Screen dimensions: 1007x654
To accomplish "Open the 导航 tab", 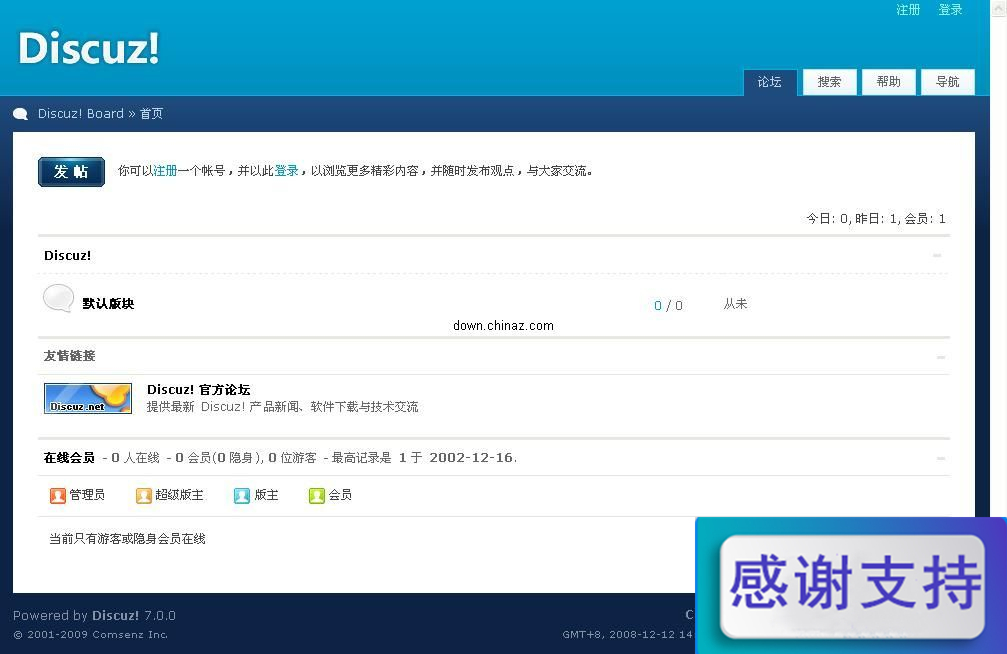I will point(947,82).
